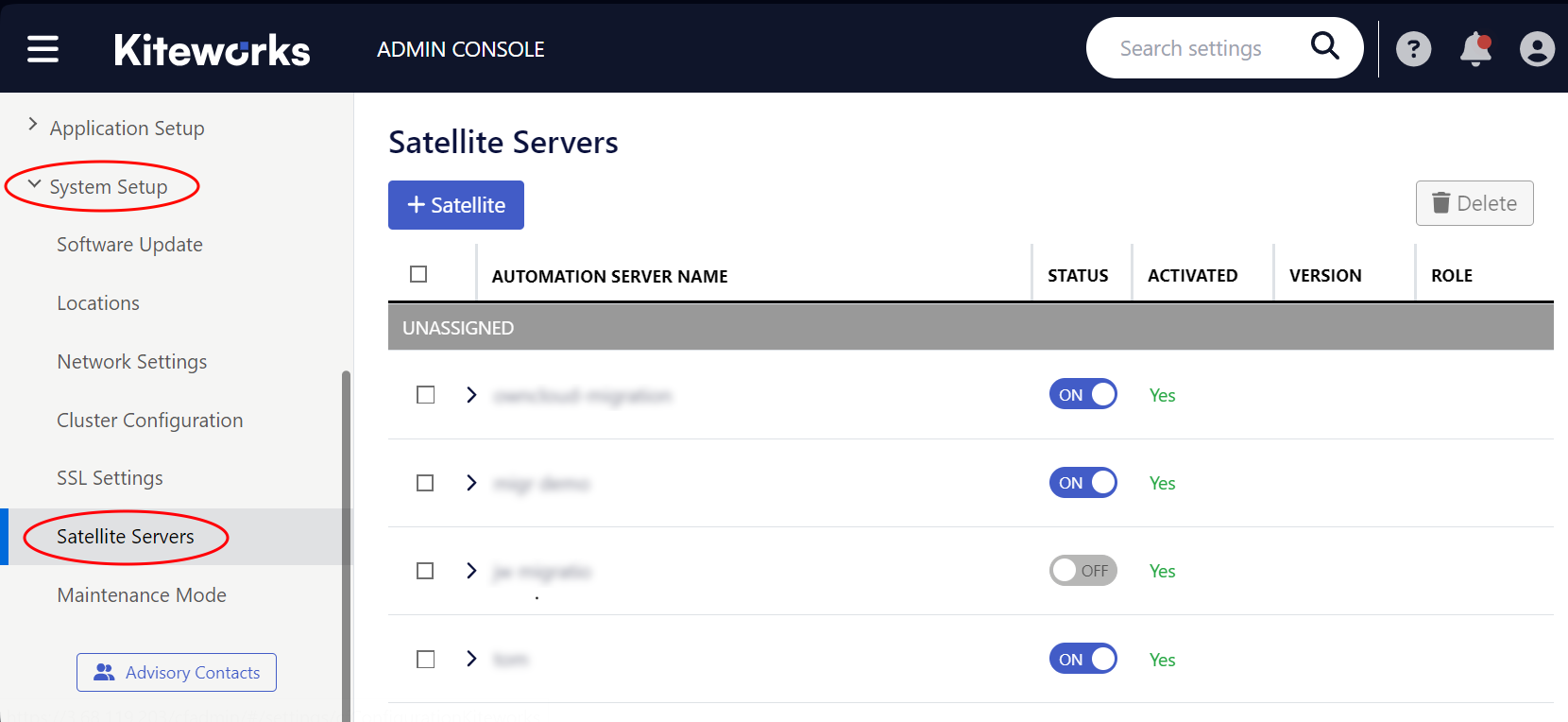Open the user profile avatar
The image size is (1568, 722).
pyautogui.click(x=1537, y=48)
